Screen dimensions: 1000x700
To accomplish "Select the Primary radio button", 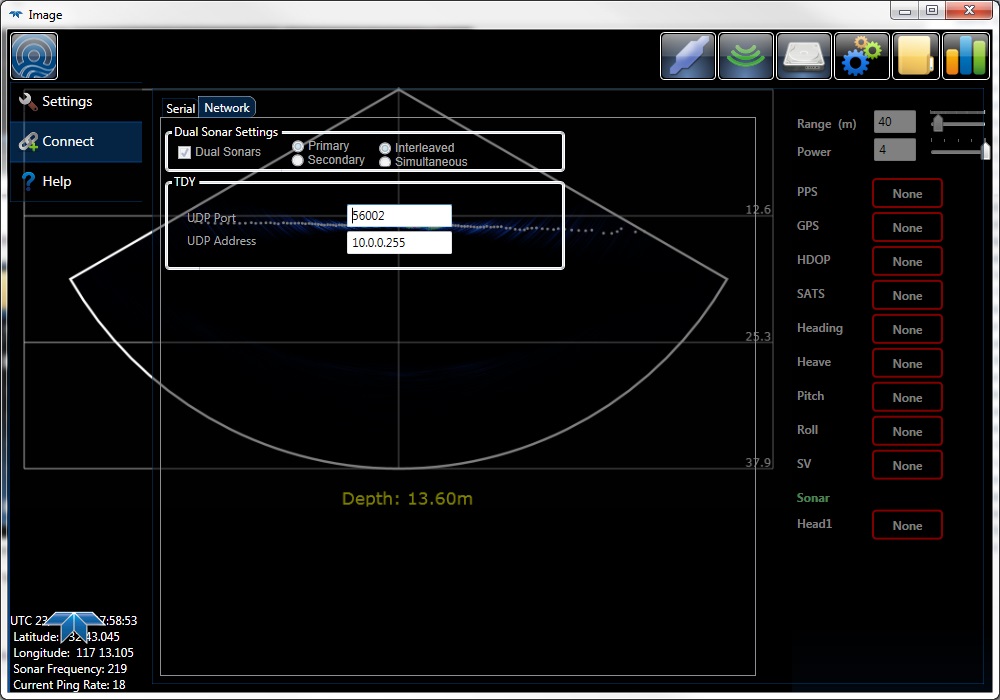I will [x=298, y=146].
